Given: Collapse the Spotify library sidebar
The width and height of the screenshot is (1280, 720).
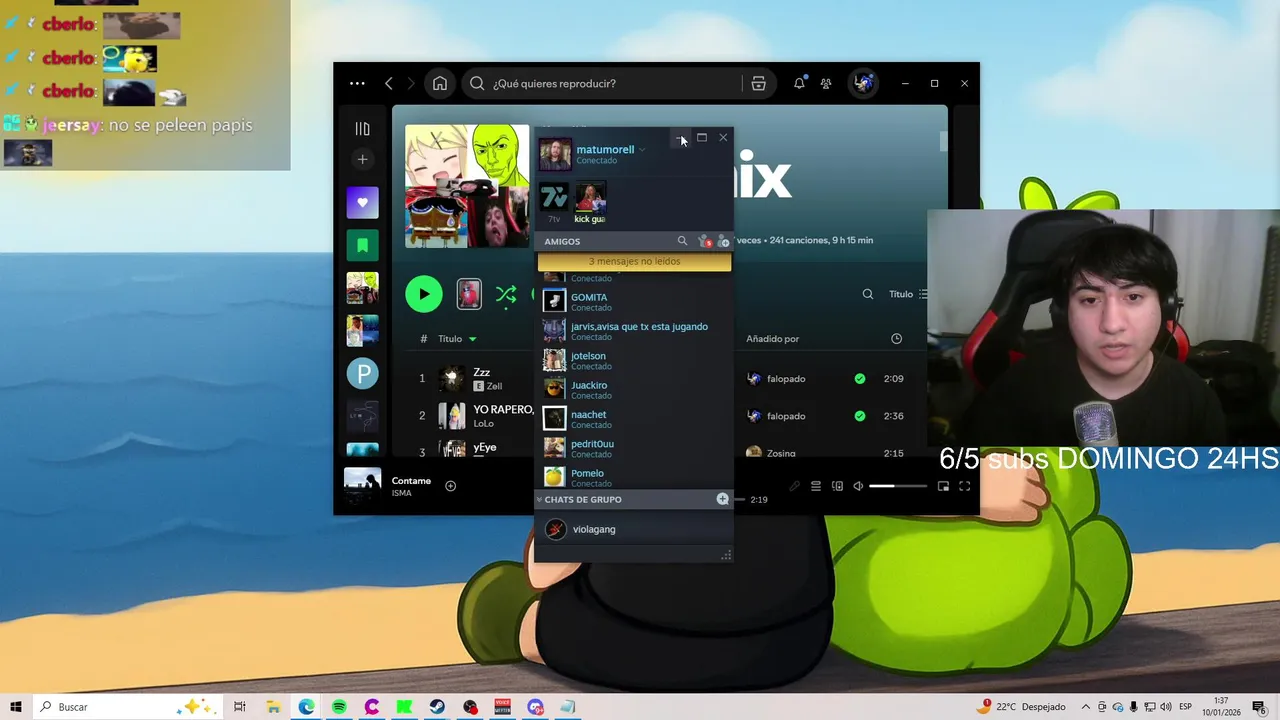Looking at the screenshot, I should (362, 129).
